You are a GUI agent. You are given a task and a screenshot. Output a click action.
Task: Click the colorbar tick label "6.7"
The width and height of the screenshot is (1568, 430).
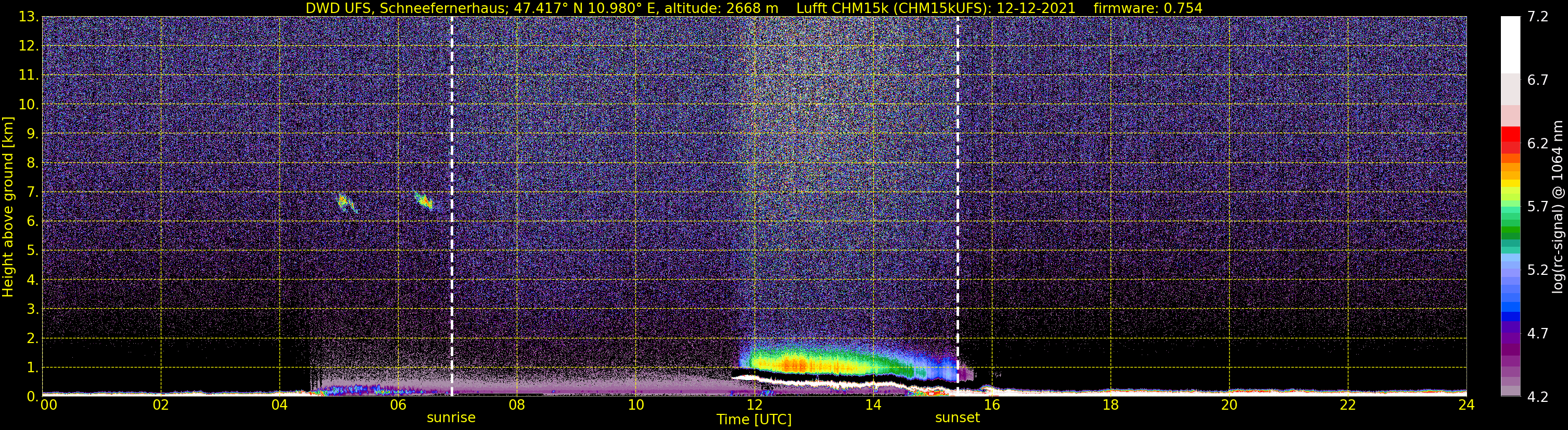click(x=1538, y=80)
